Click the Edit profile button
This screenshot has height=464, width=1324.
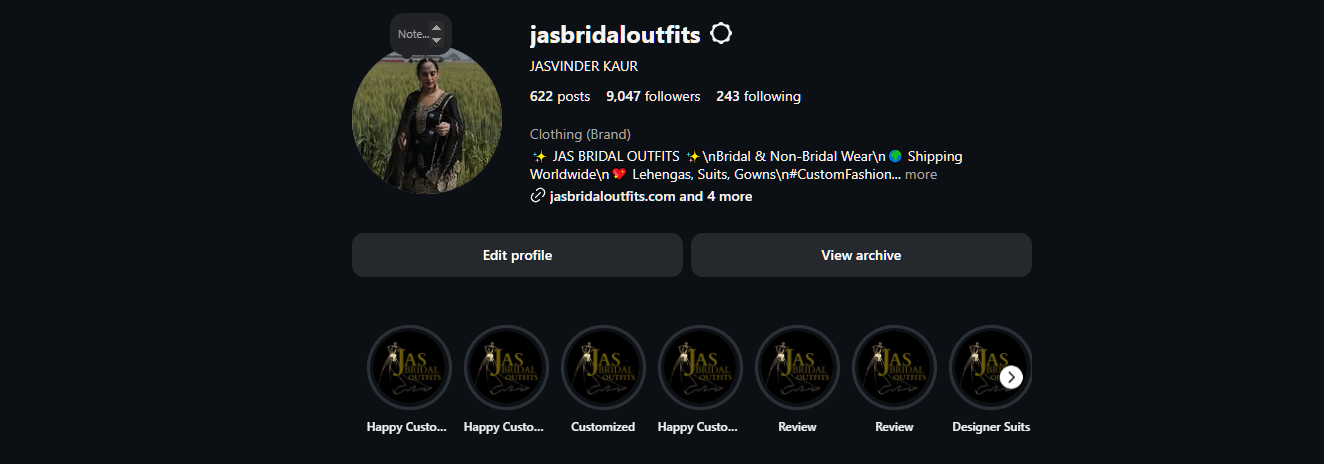click(x=517, y=255)
